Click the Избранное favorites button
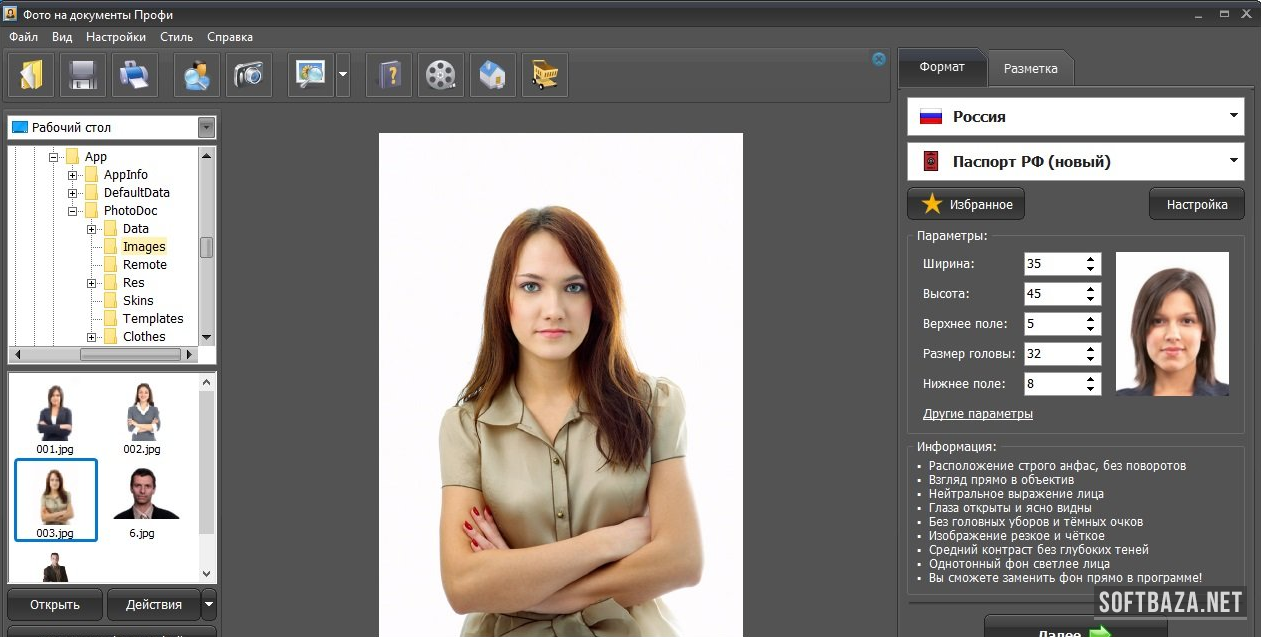1261x637 pixels. point(966,204)
